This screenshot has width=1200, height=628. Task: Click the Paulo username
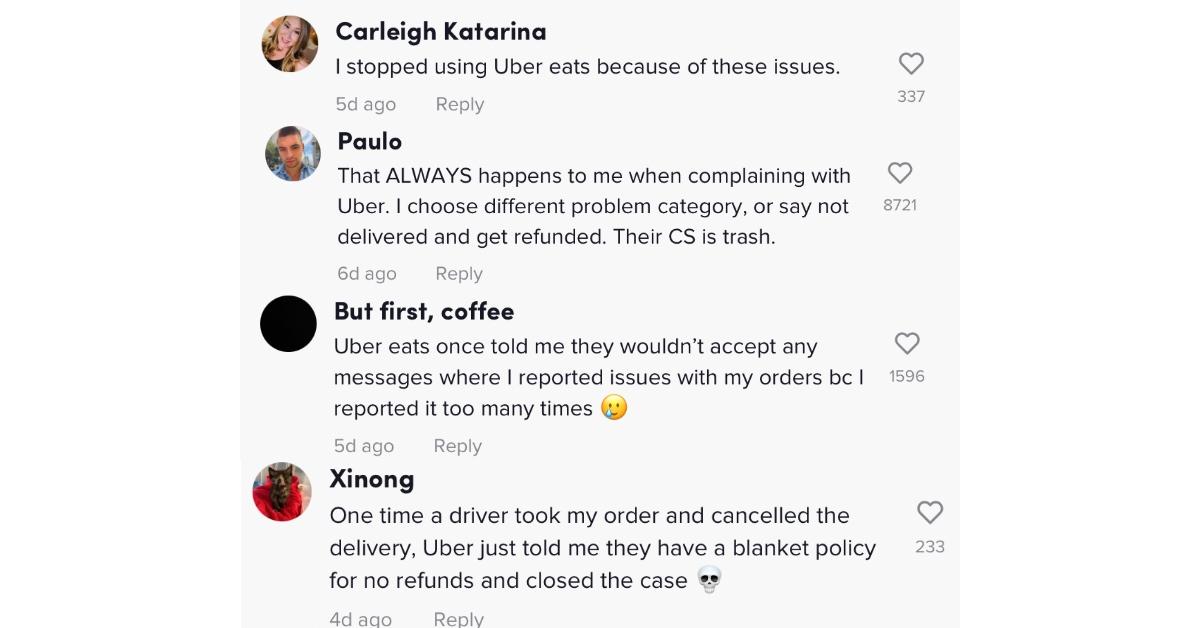[x=370, y=141]
